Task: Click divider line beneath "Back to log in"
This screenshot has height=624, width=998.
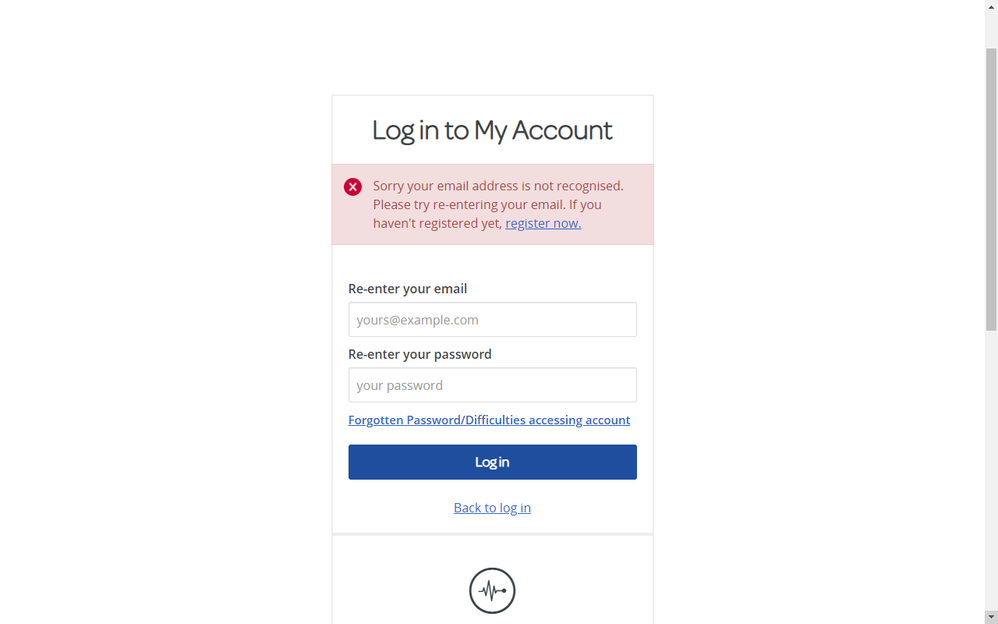Action: tap(492, 534)
